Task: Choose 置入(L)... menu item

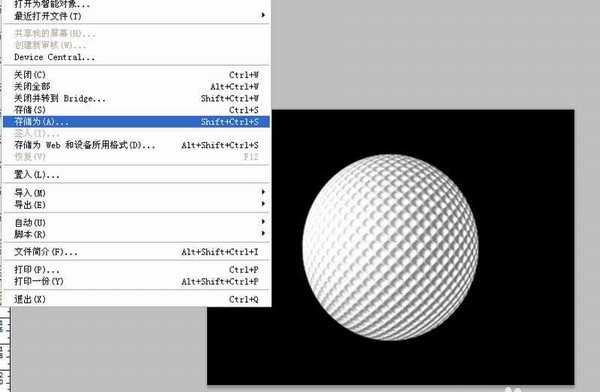Action: coord(136,175)
